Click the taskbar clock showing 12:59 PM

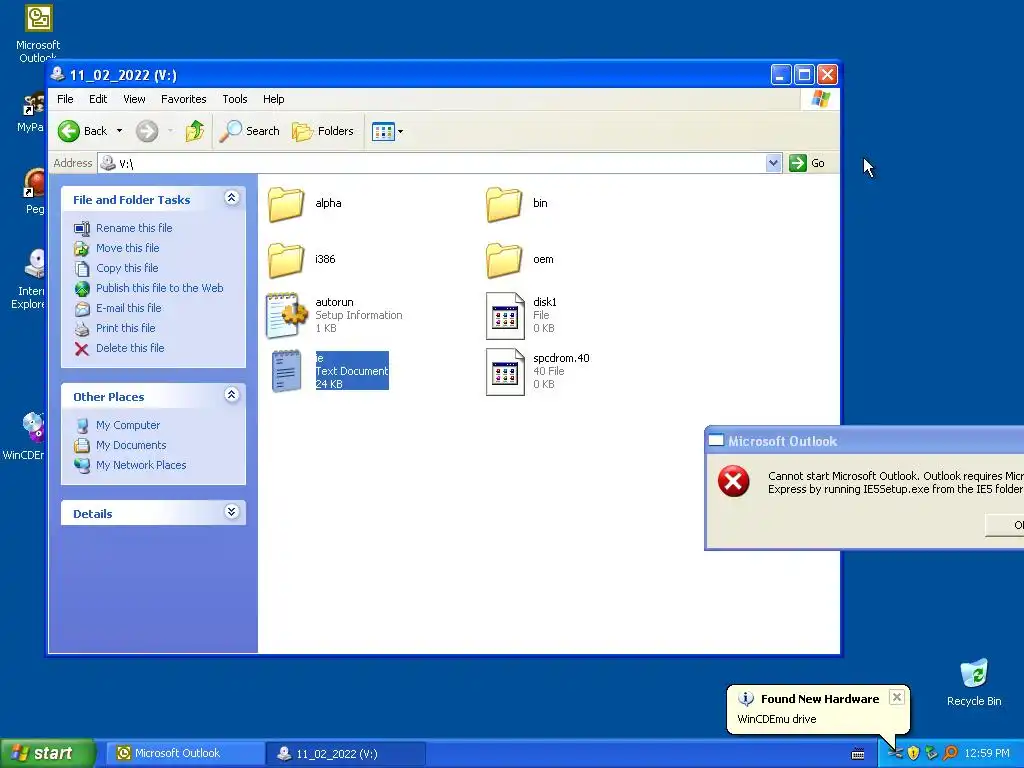pyautogui.click(x=987, y=753)
